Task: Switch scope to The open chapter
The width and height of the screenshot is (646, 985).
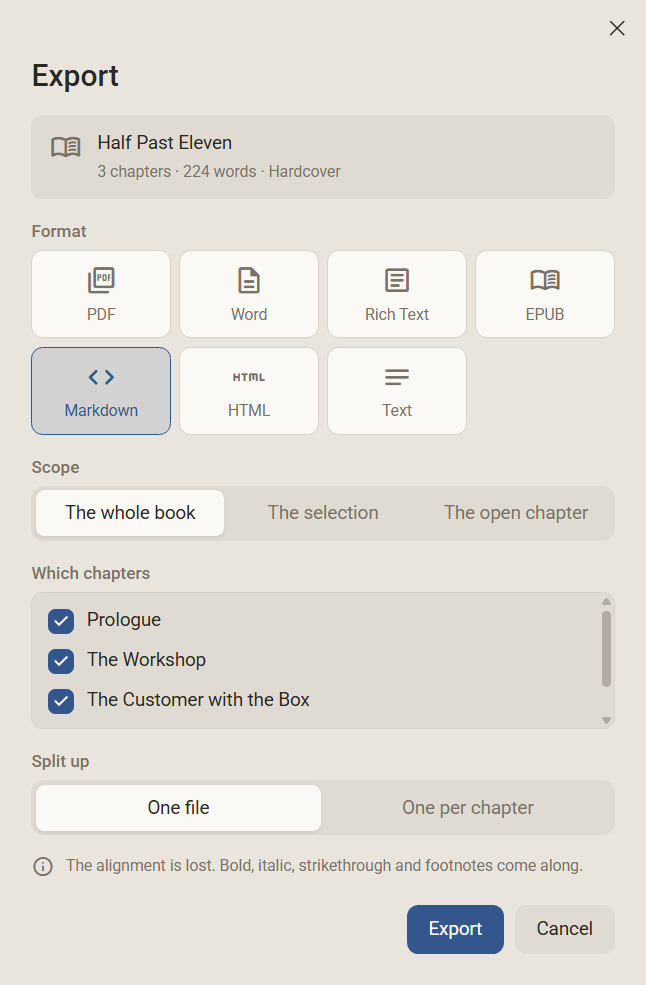Action: click(x=516, y=513)
